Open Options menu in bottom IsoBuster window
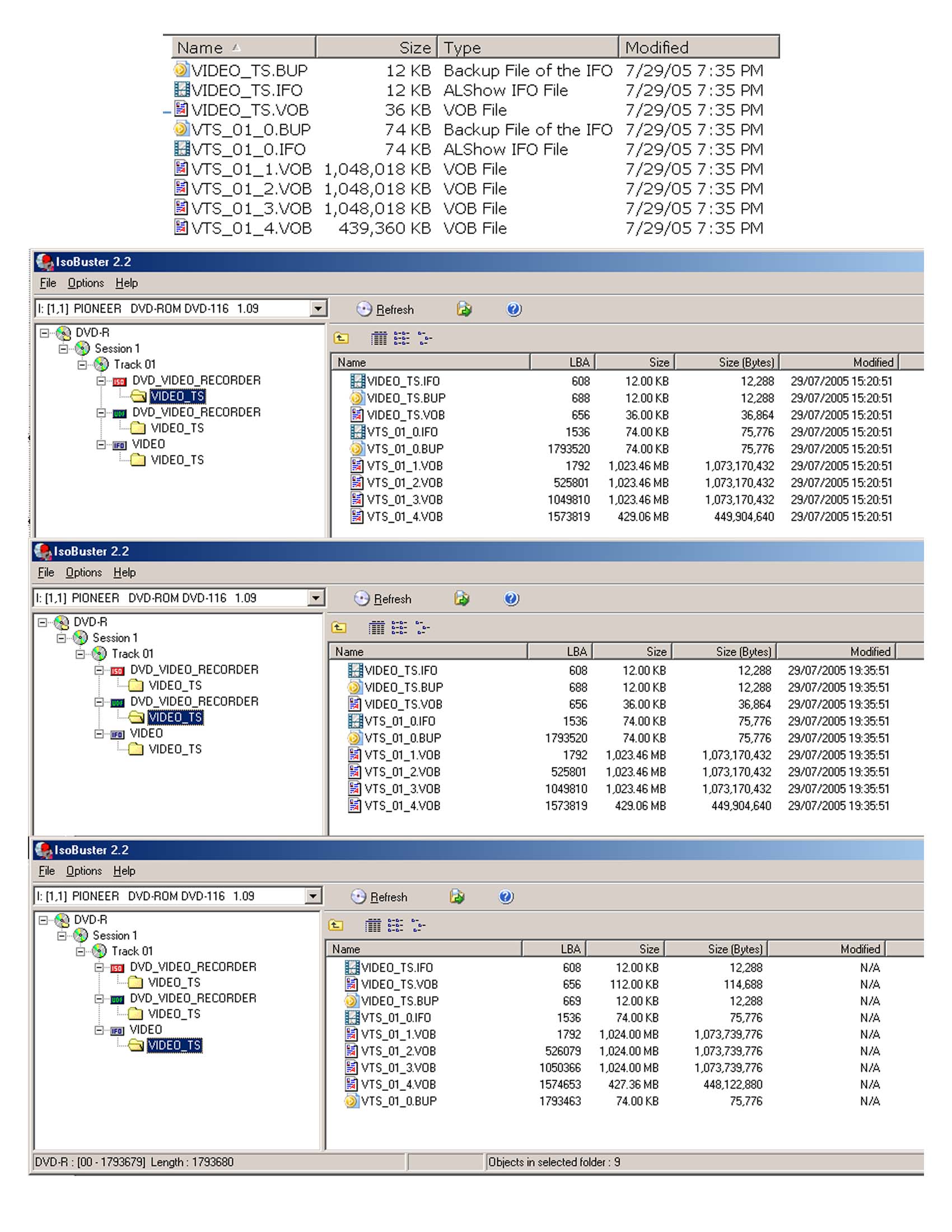This screenshot has height=1232, width=952. (x=84, y=870)
